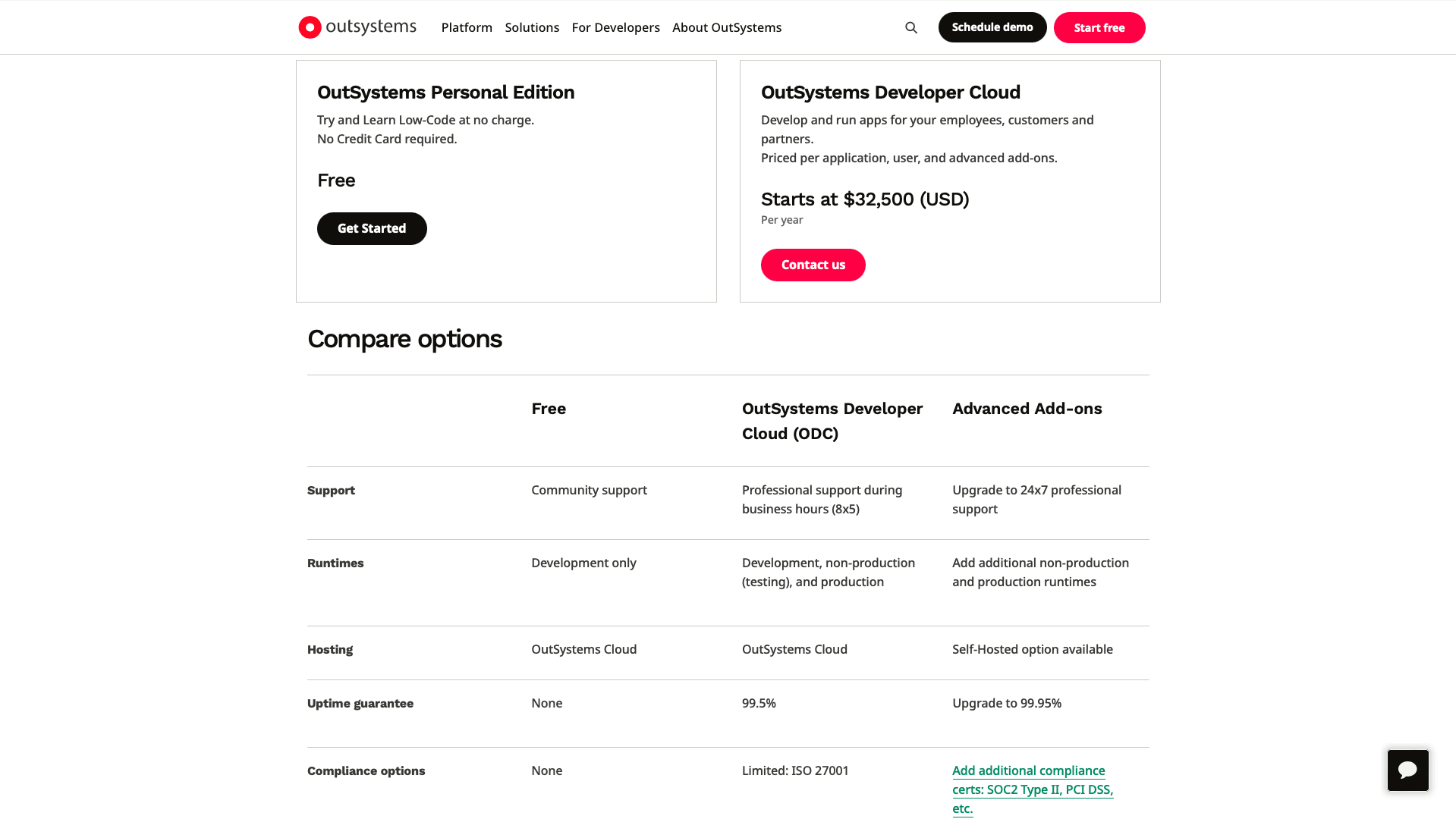The height and width of the screenshot is (819, 1456).
Task: Open the chat bubble widget
Action: [x=1408, y=770]
